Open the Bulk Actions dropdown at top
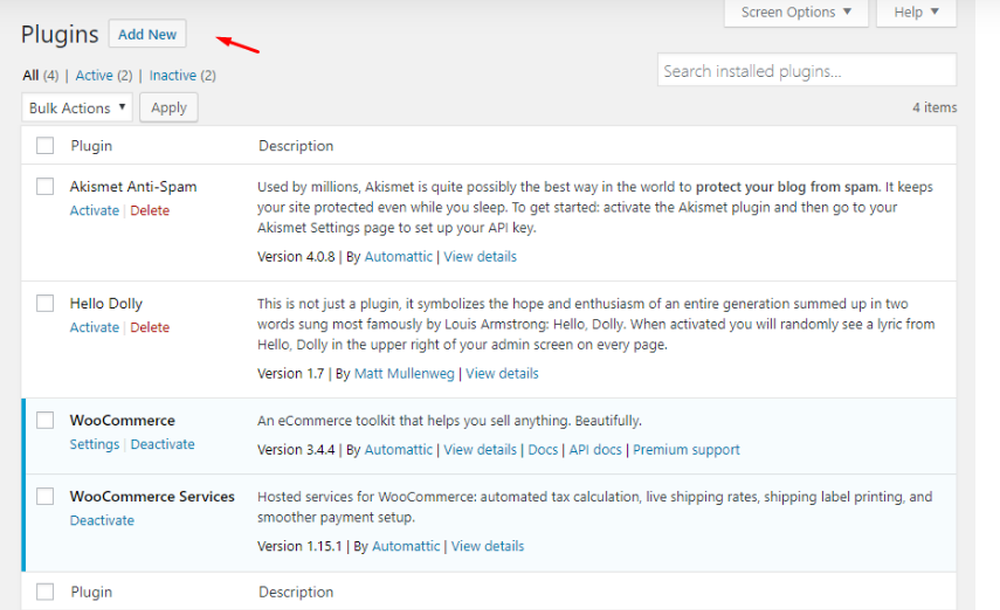This screenshot has width=1000, height=610. (77, 108)
